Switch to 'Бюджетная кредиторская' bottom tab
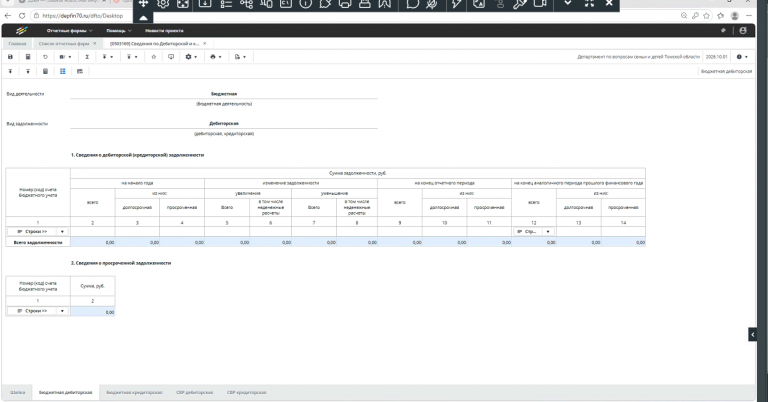 134,393
